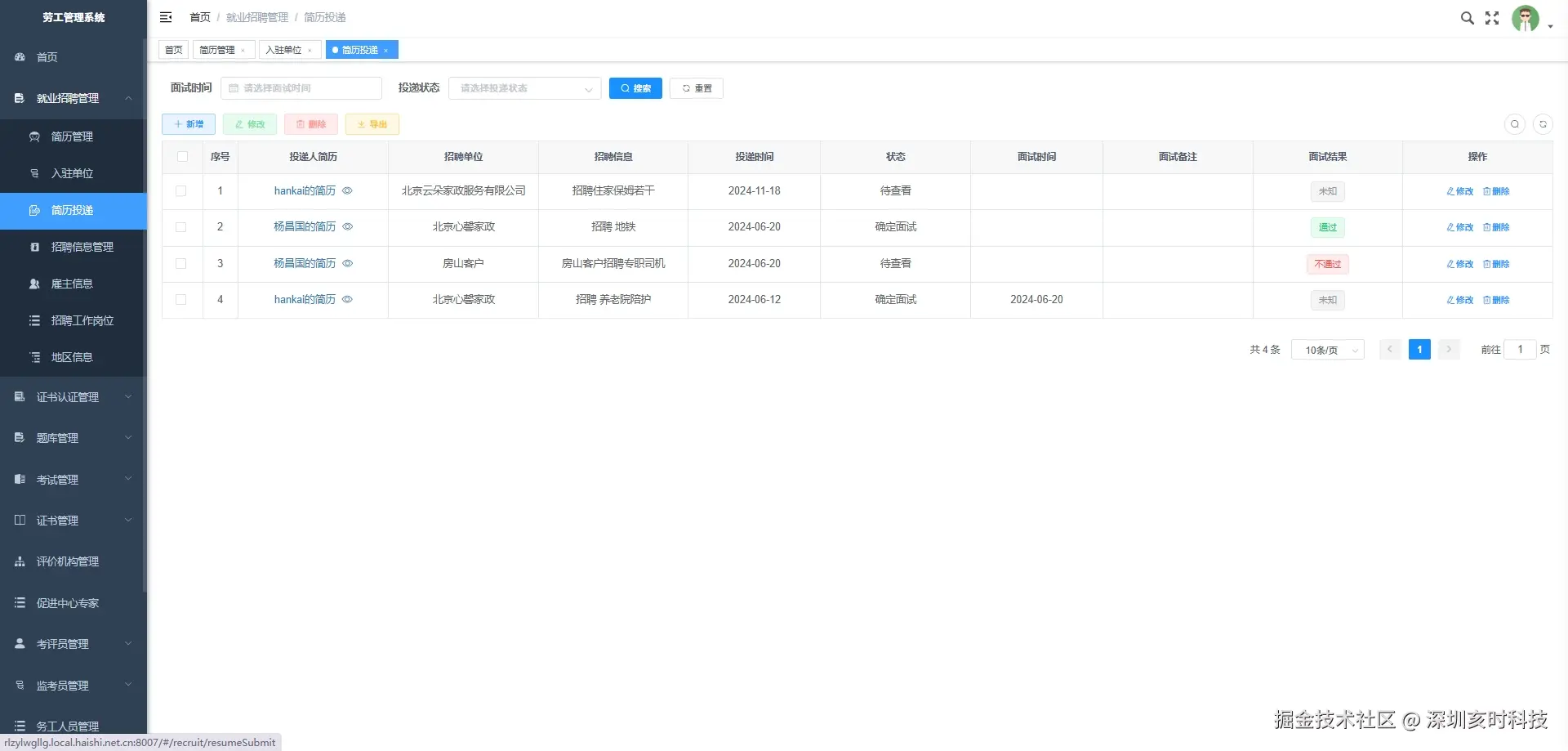Collapse the 就业招聘管理 menu
The height and width of the screenshot is (751, 1568).
tap(73, 98)
